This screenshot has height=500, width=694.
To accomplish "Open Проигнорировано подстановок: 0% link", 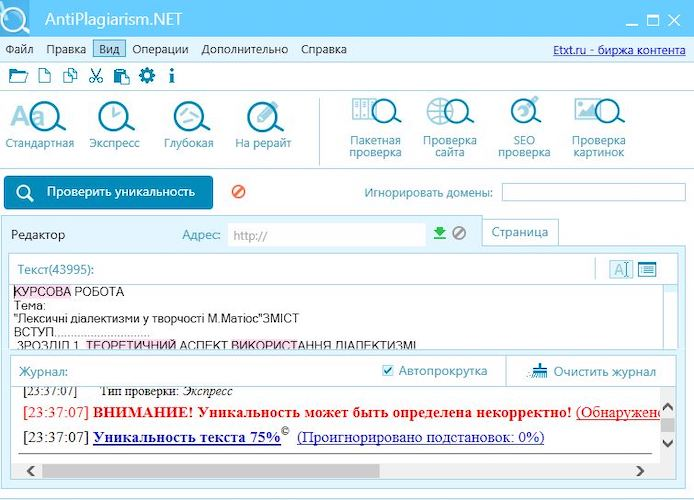I will 420,437.
